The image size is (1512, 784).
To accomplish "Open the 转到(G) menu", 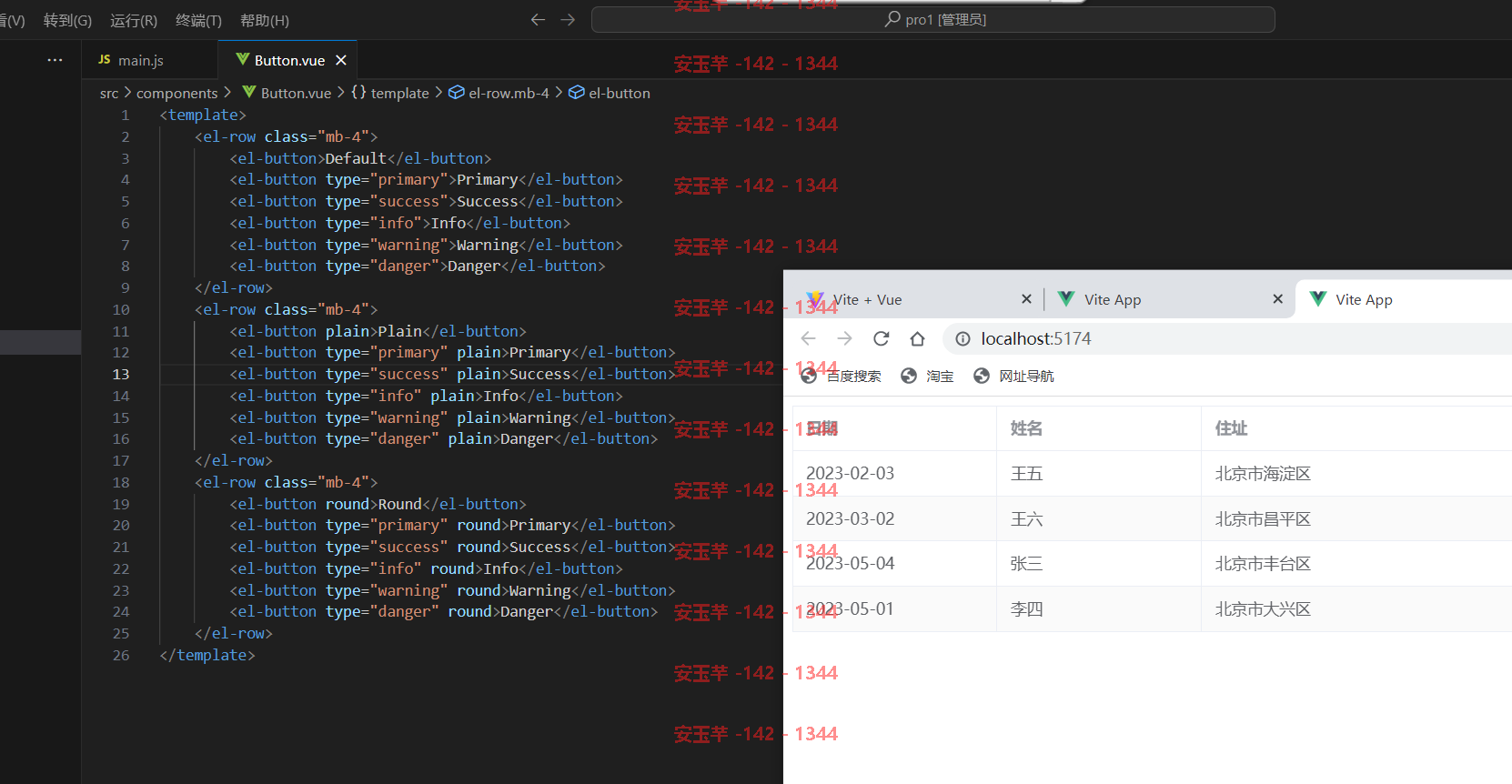I will click(x=67, y=20).
